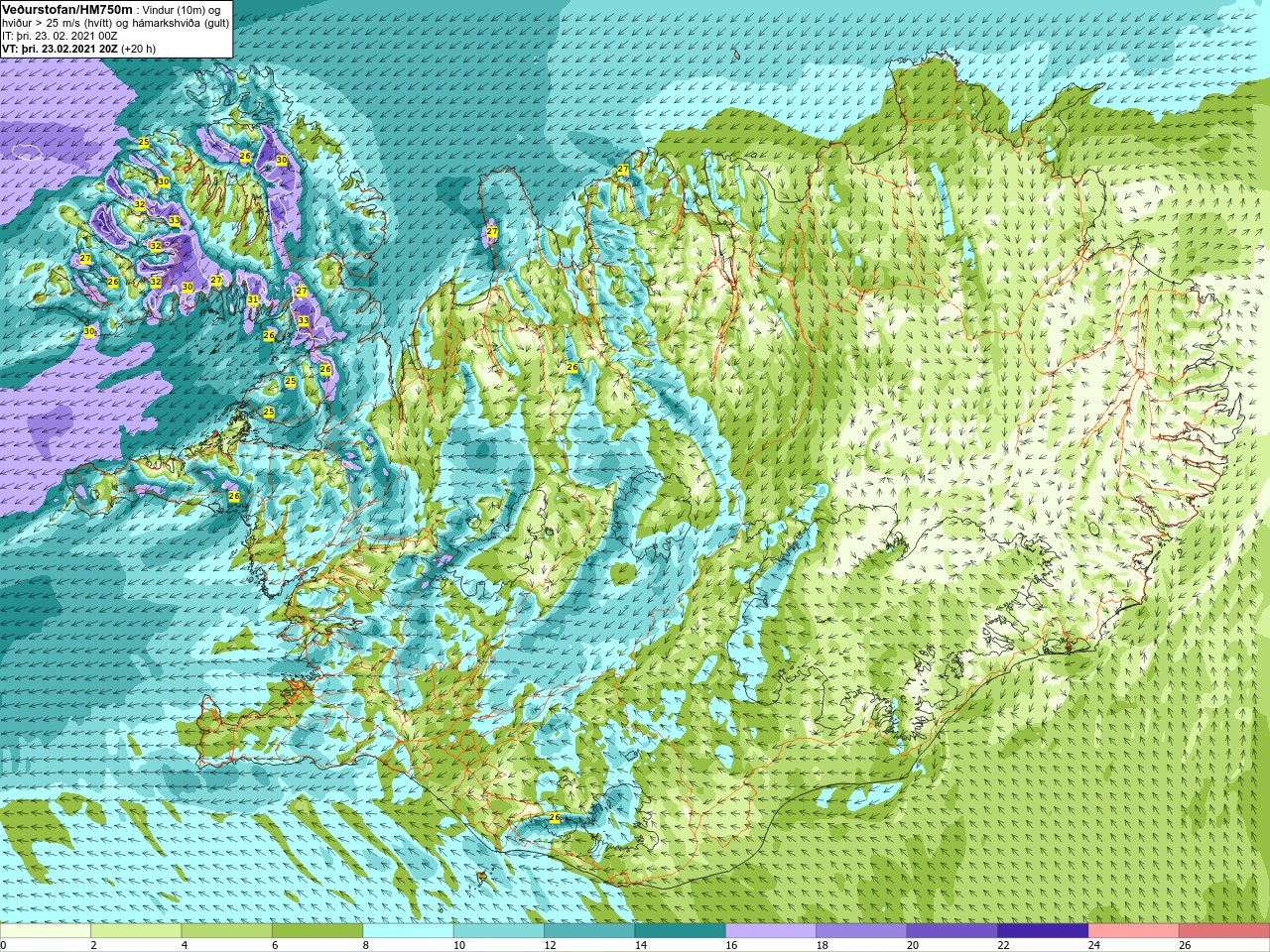
Task: Click the 2–4 m/s light green legend swatch
Action: coord(136,931)
